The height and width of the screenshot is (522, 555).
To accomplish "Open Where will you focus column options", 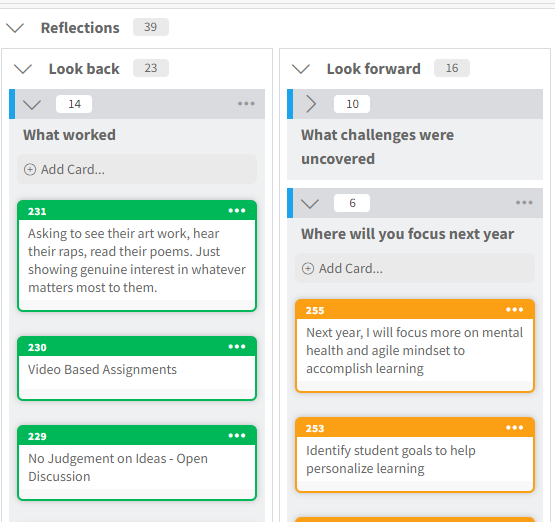I will coord(524,203).
